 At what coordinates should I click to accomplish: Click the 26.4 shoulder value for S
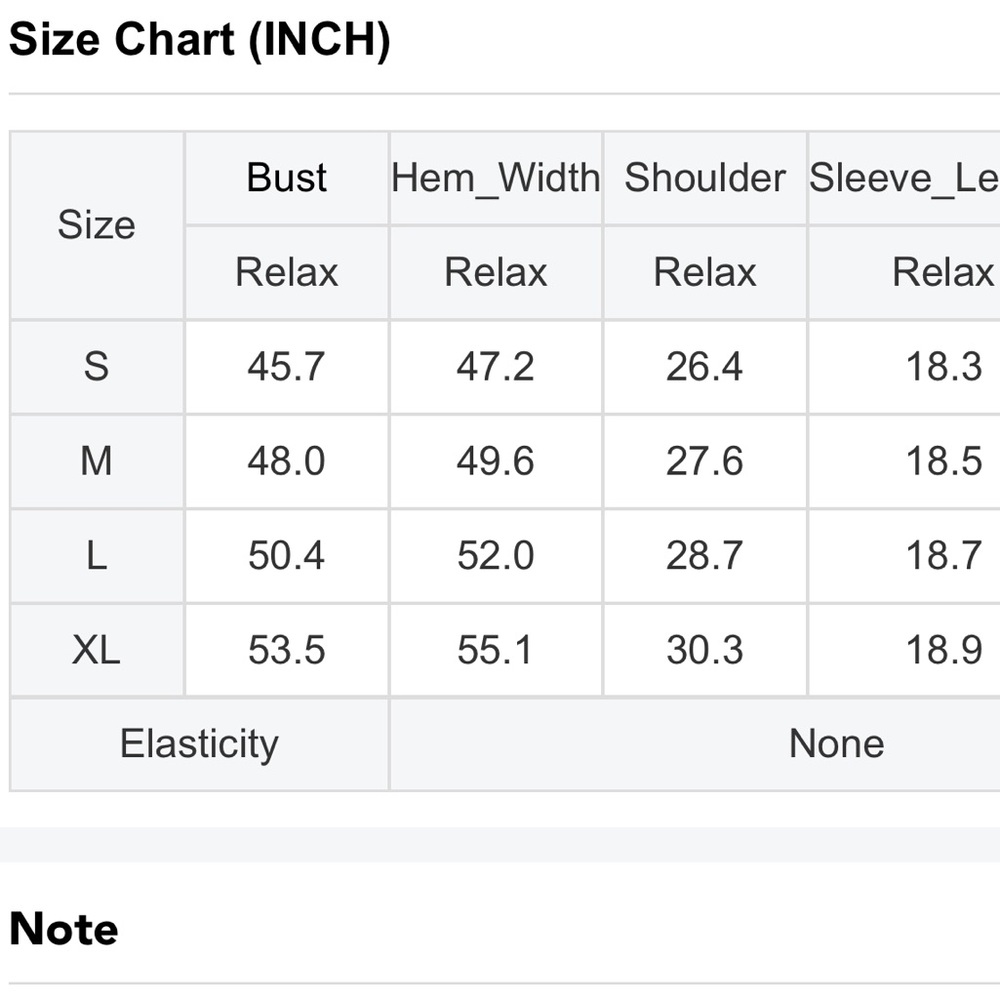point(705,367)
